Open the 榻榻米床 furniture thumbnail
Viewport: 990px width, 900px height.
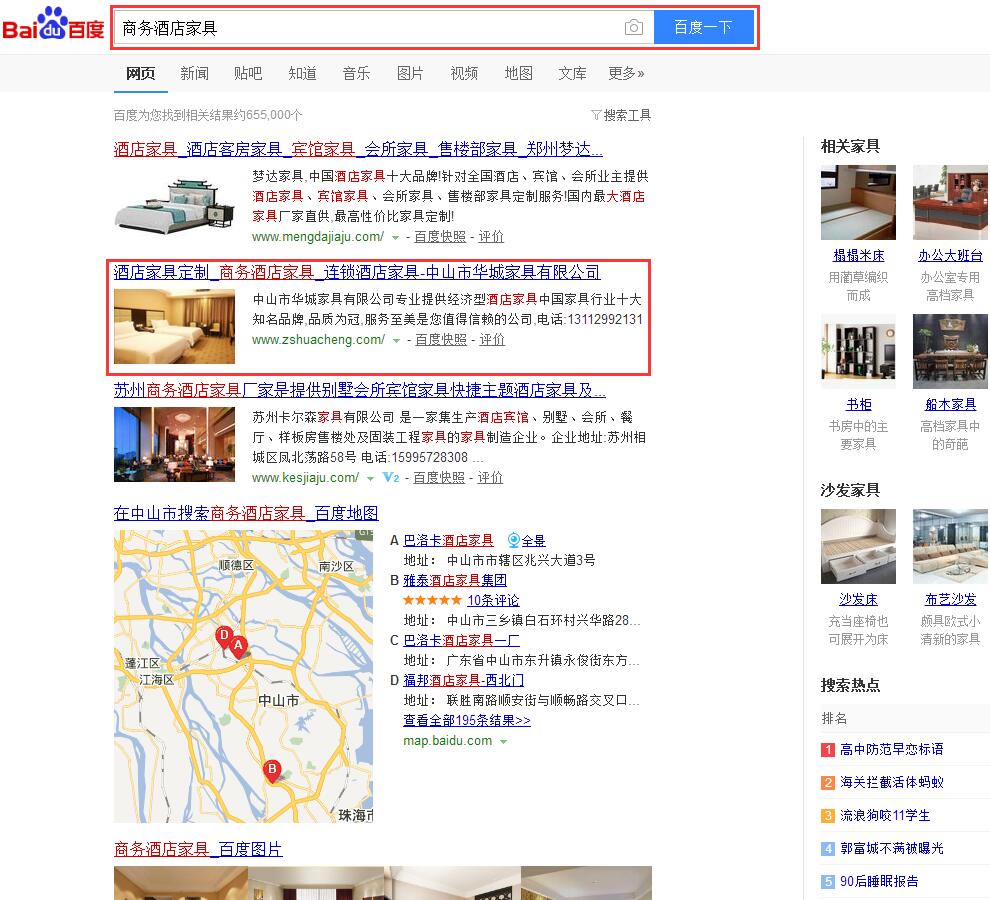click(x=858, y=203)
